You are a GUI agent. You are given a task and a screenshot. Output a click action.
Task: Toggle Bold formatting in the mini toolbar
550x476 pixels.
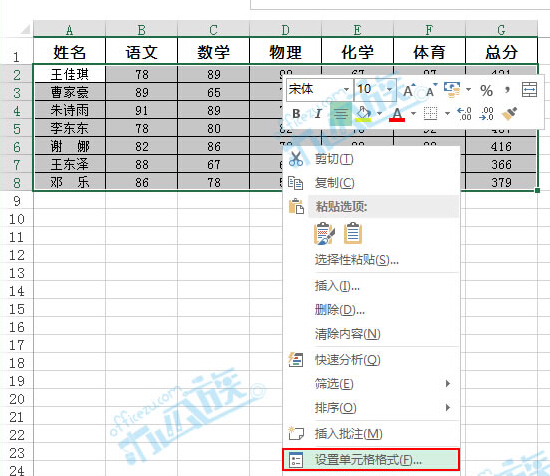click(x=296, y=114)
